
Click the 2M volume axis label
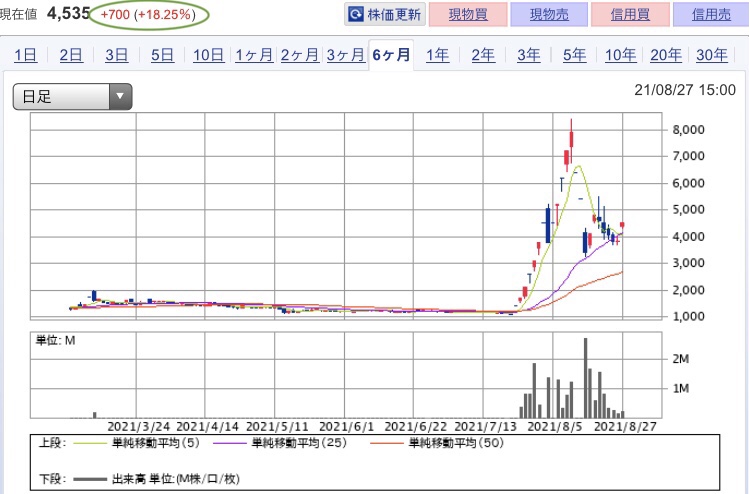[681, 359]
